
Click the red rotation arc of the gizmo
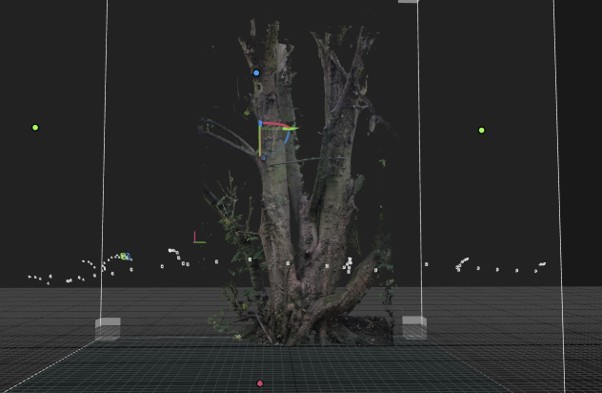276,124
